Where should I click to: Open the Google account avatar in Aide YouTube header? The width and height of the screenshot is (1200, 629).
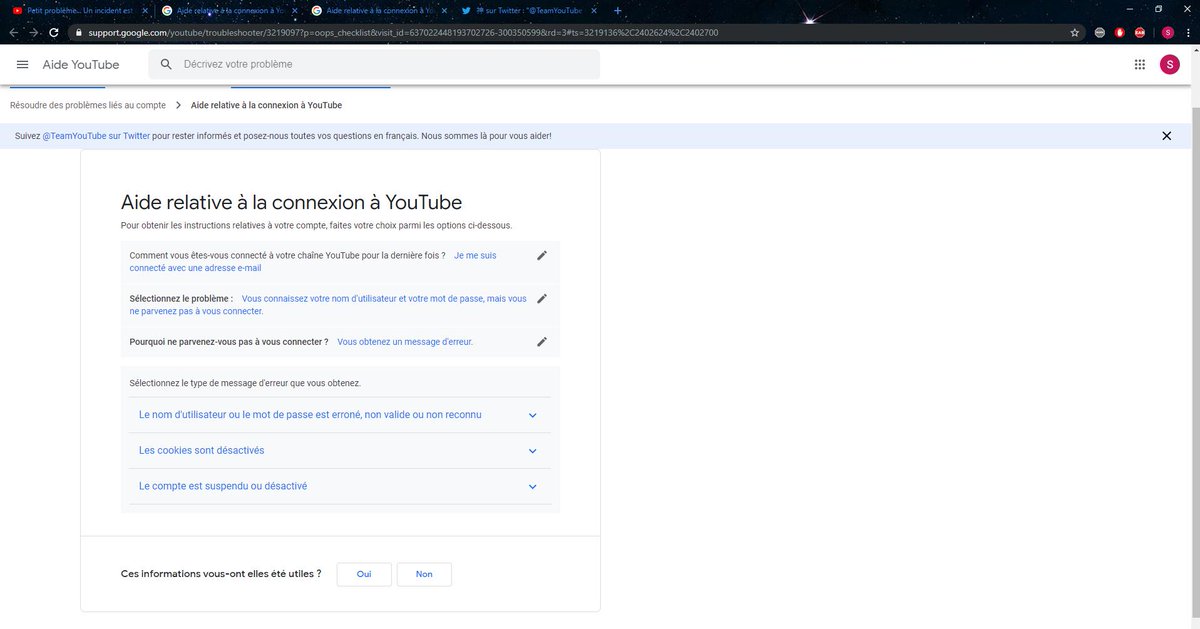[x=1169, y=64]
